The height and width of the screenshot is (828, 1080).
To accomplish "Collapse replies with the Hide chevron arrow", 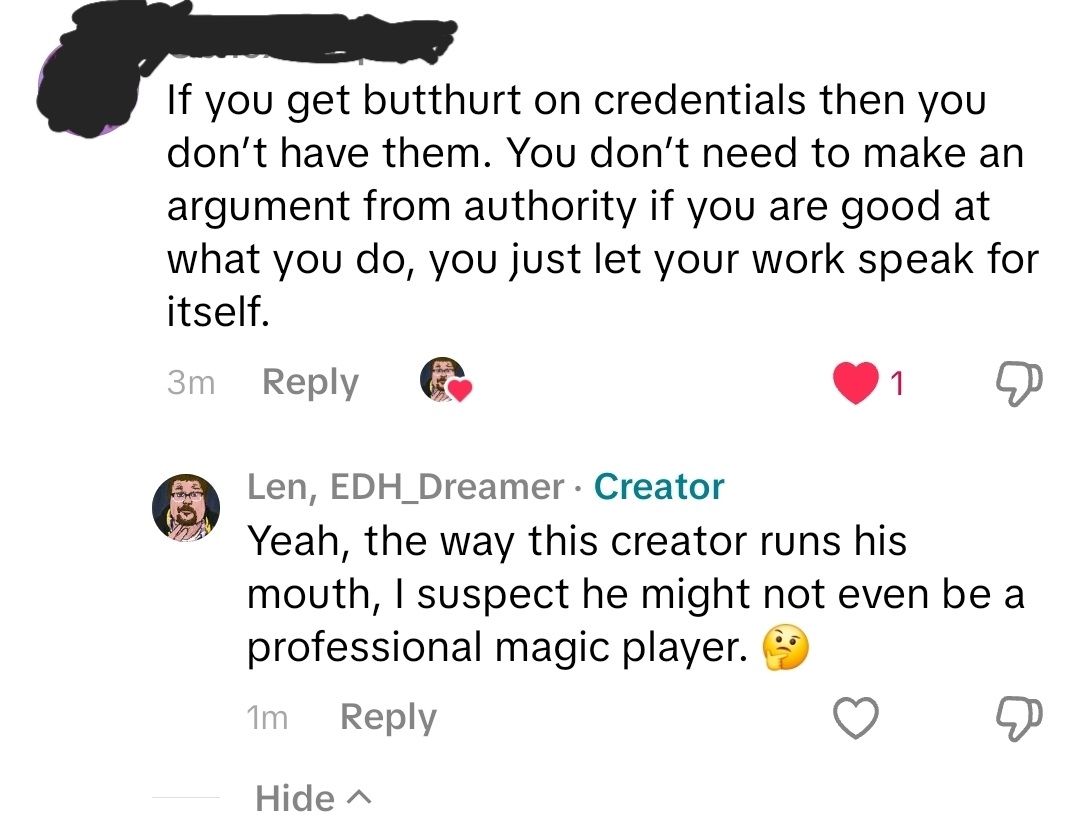I will point(357,799).
